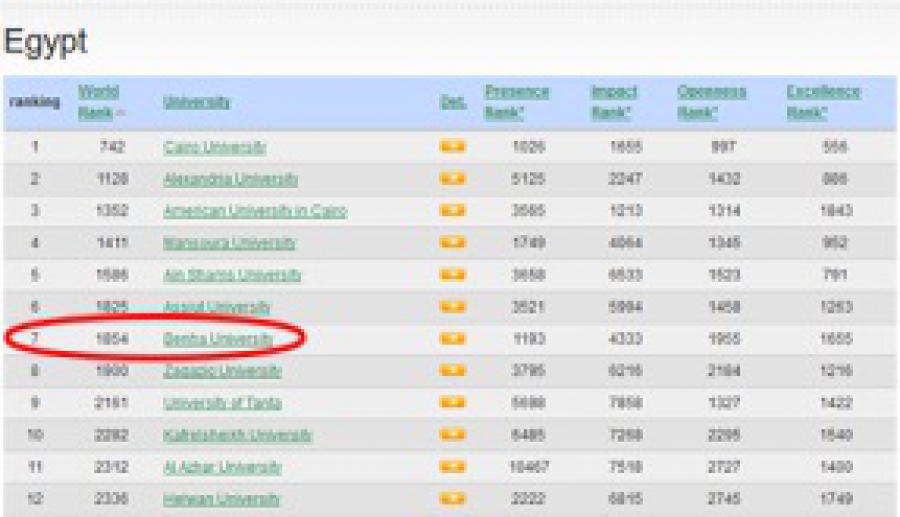Click the University of Tanta link
The image size is (900, 517).
point(222,403)
